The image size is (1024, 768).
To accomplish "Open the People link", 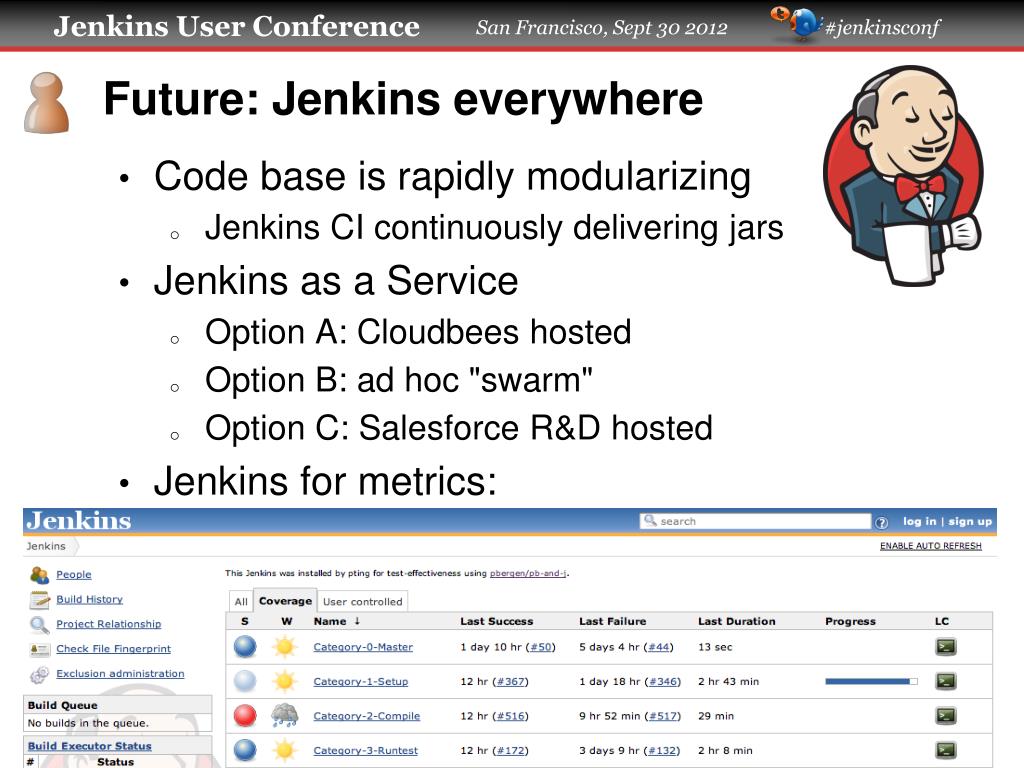I will [74, 575].
